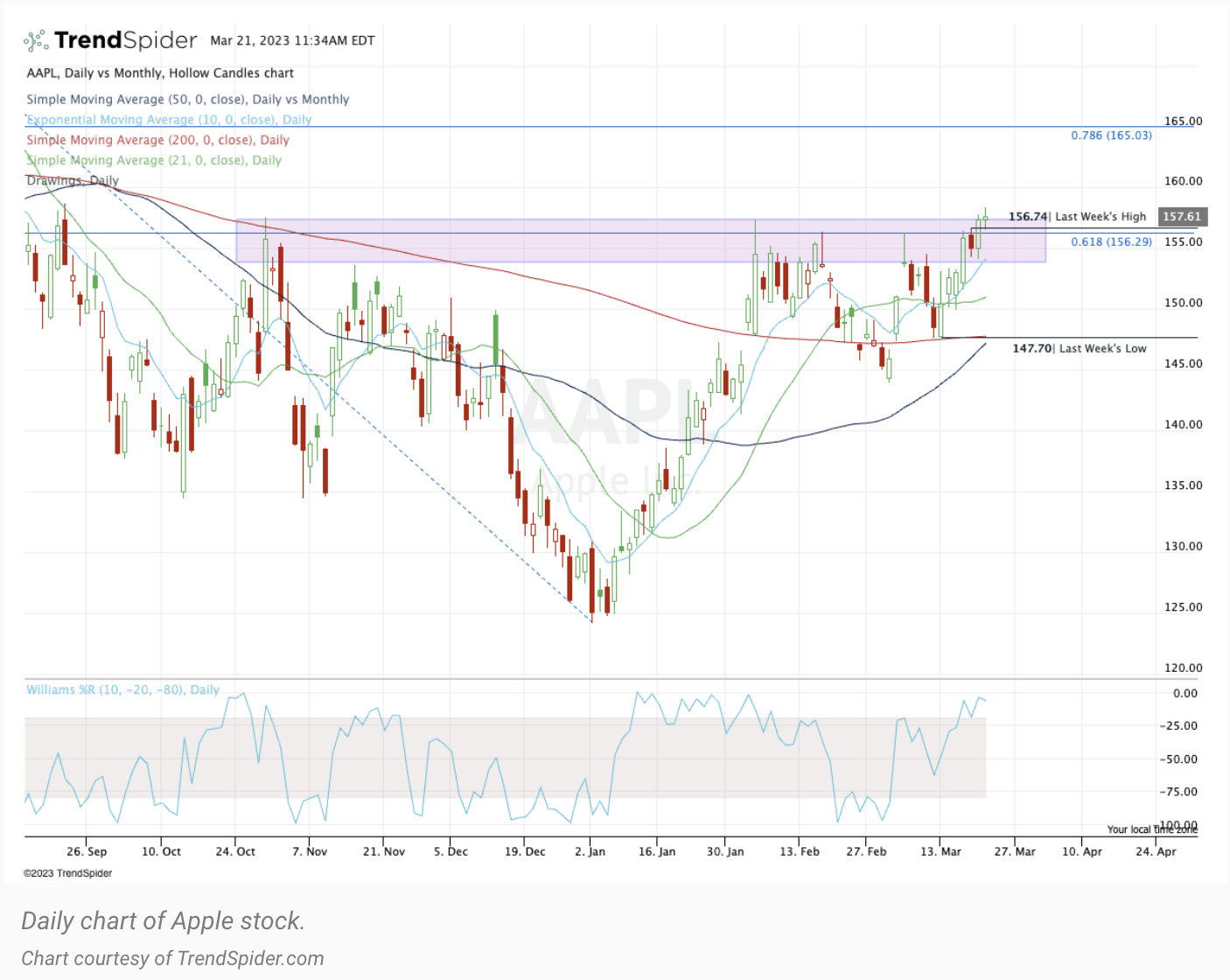Click the 156.74 Last Week's High label
This screenshot has height=980, width=1230.
(x=1077, y=216)
